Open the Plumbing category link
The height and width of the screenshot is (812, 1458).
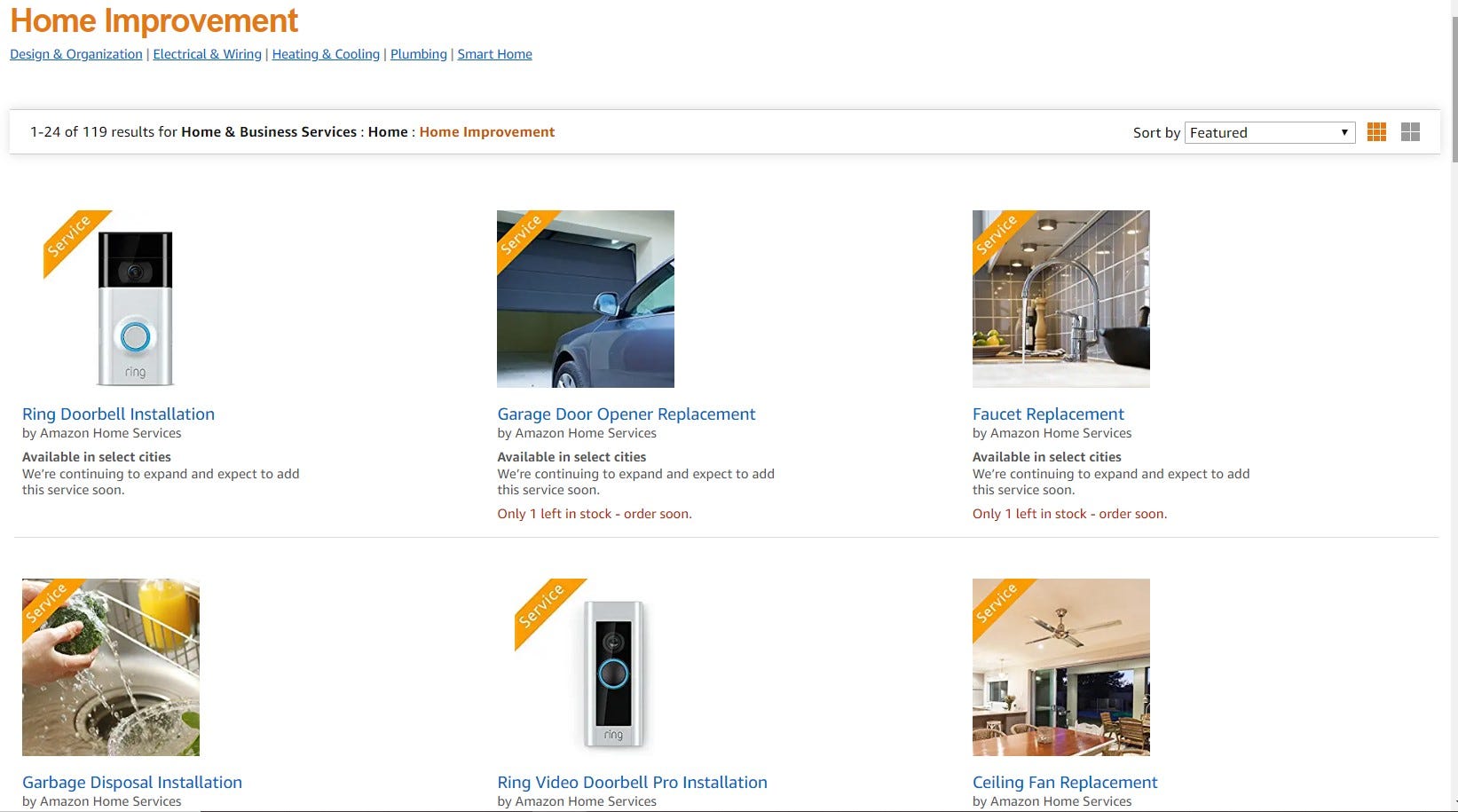[x=419, y=54]
